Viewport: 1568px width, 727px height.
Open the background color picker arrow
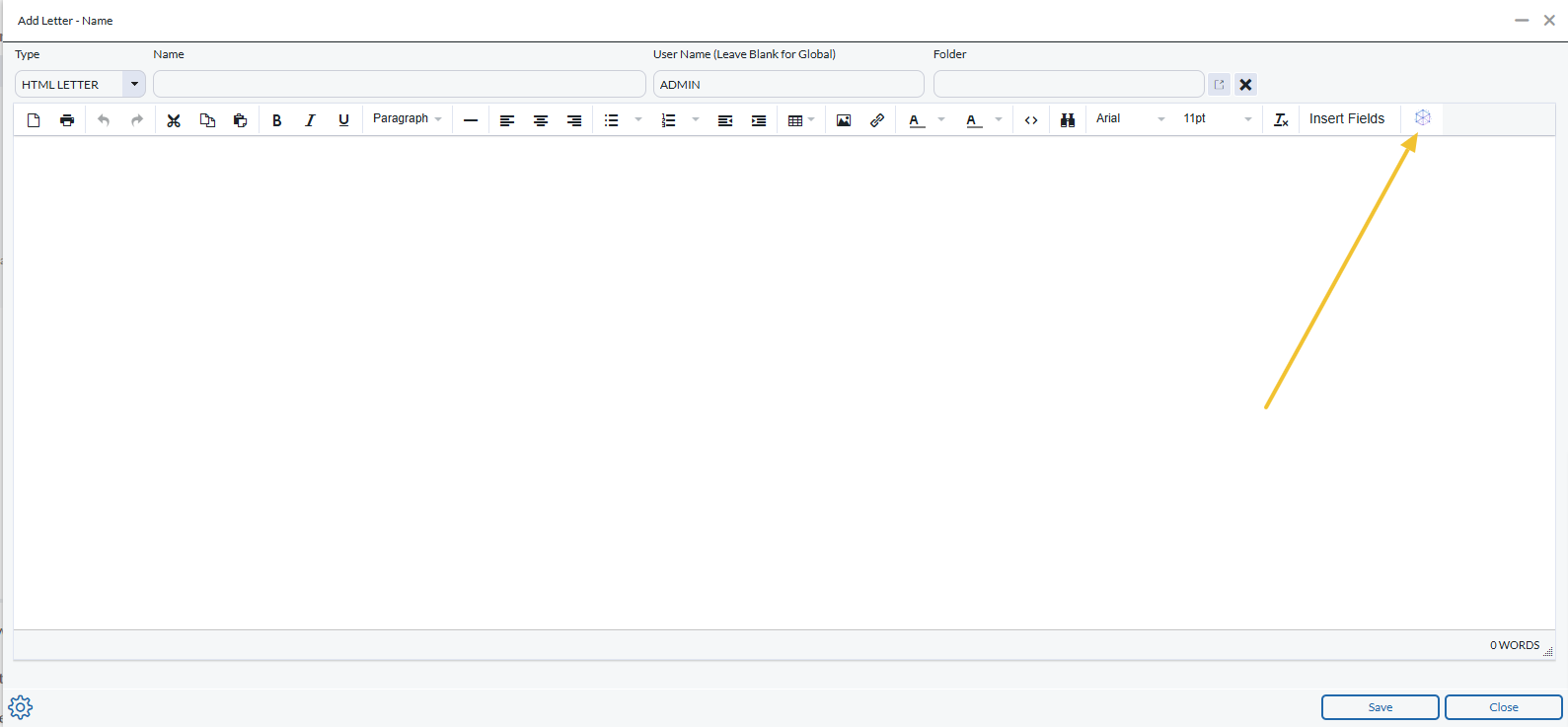(999, 120)
